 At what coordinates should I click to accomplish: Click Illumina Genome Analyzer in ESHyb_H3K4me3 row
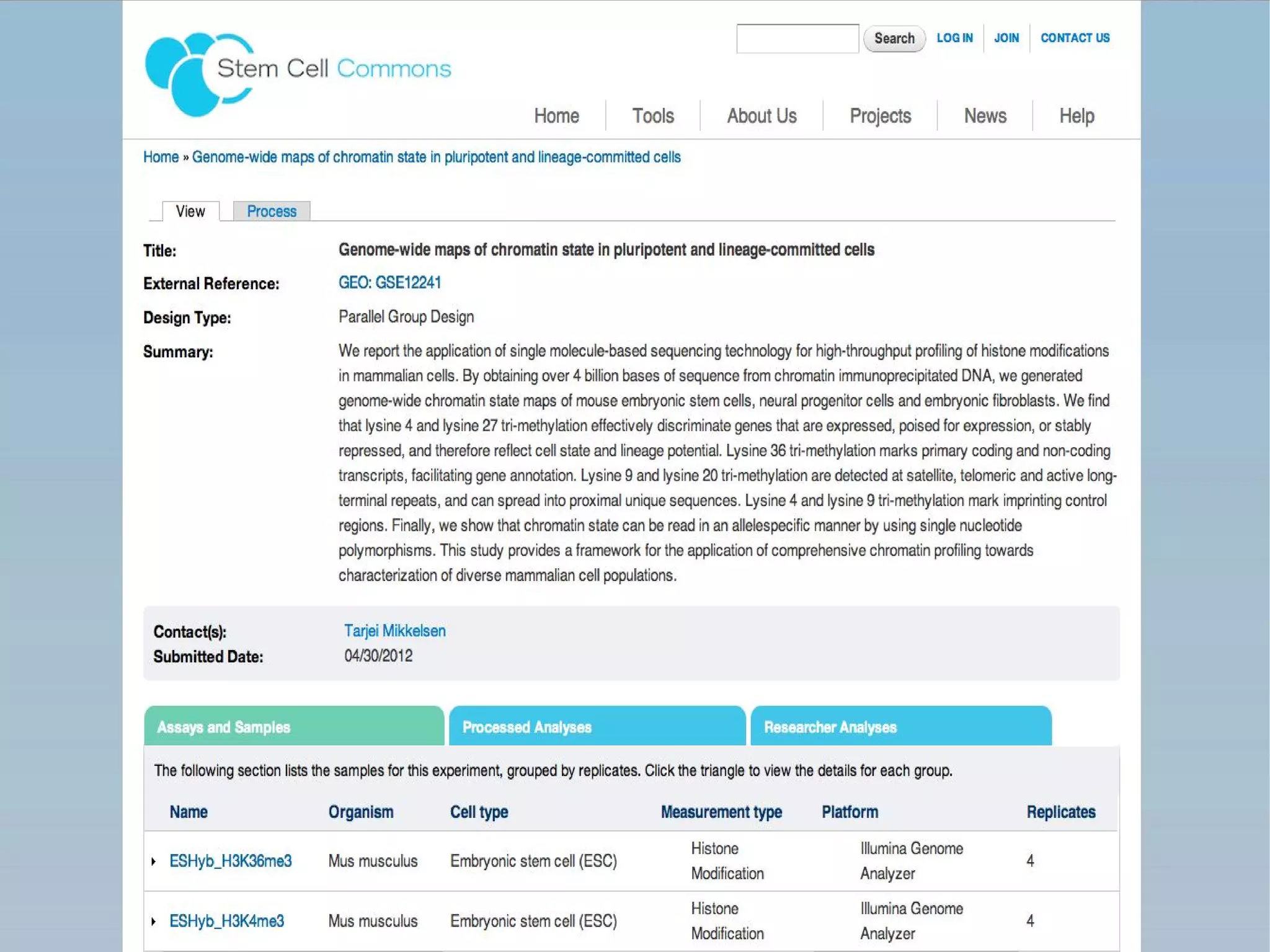[x=912, y=921]
